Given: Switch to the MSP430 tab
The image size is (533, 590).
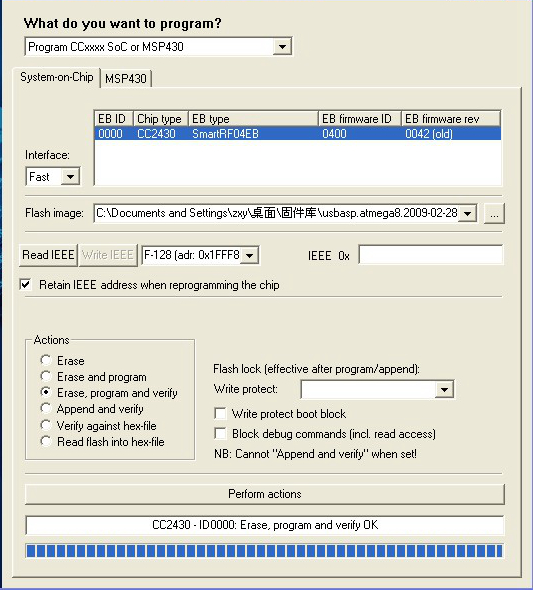Looking at the screenshot, I should (126, 79).
